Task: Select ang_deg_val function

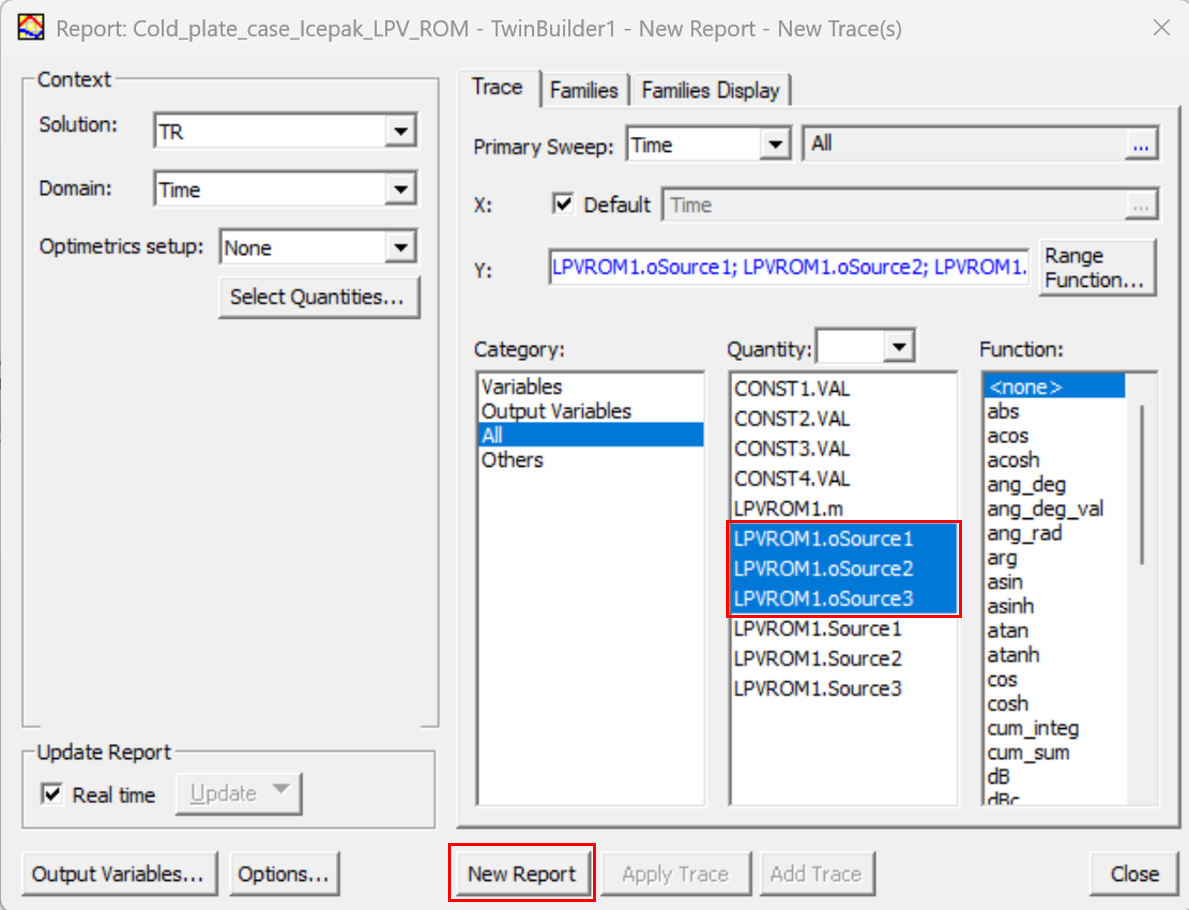Action: click(1055, 508)
